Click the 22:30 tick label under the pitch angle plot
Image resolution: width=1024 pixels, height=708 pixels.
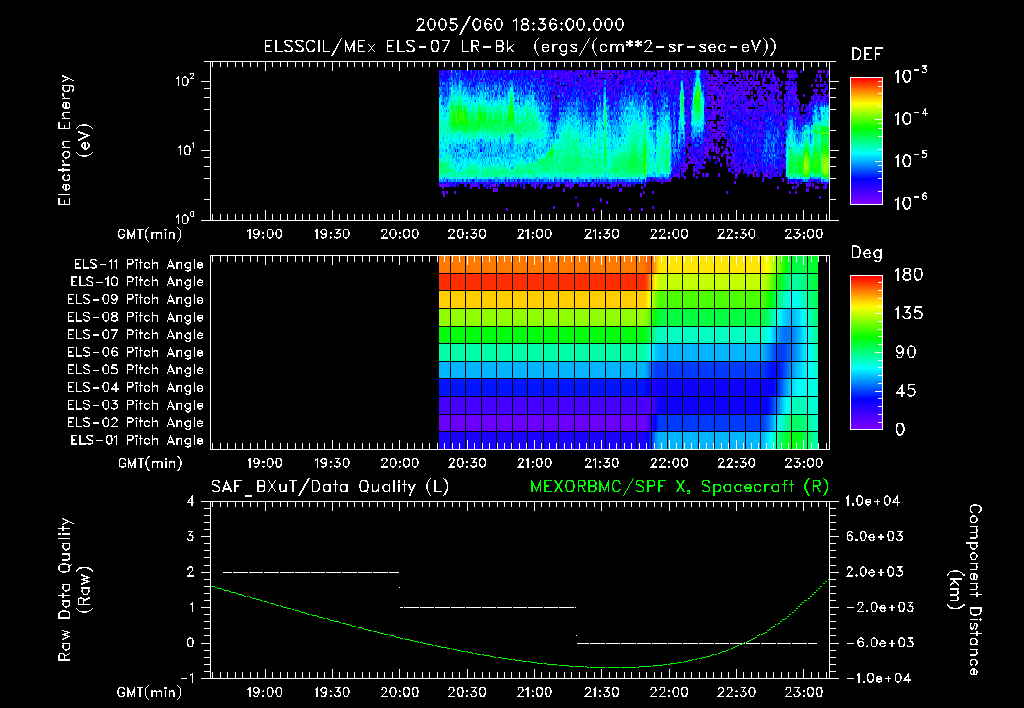click(736, 463)
